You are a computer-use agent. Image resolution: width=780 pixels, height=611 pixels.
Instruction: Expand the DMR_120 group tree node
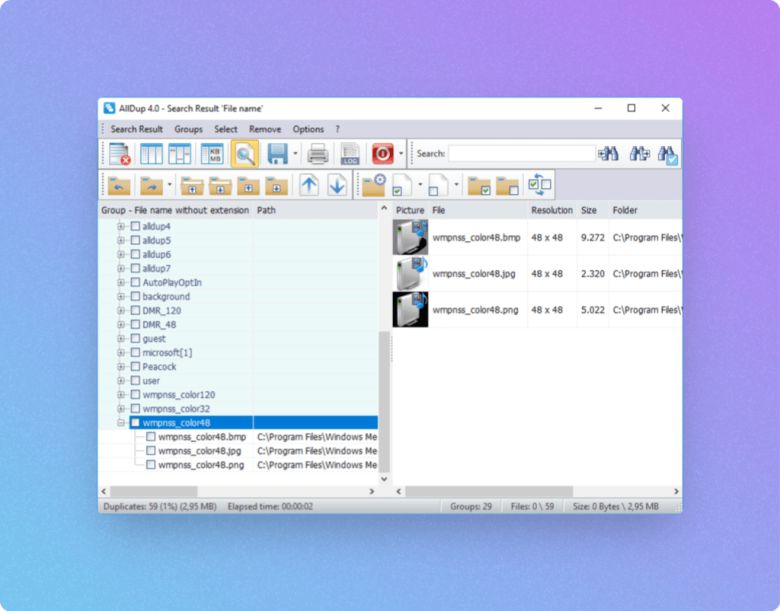[121, 311]
